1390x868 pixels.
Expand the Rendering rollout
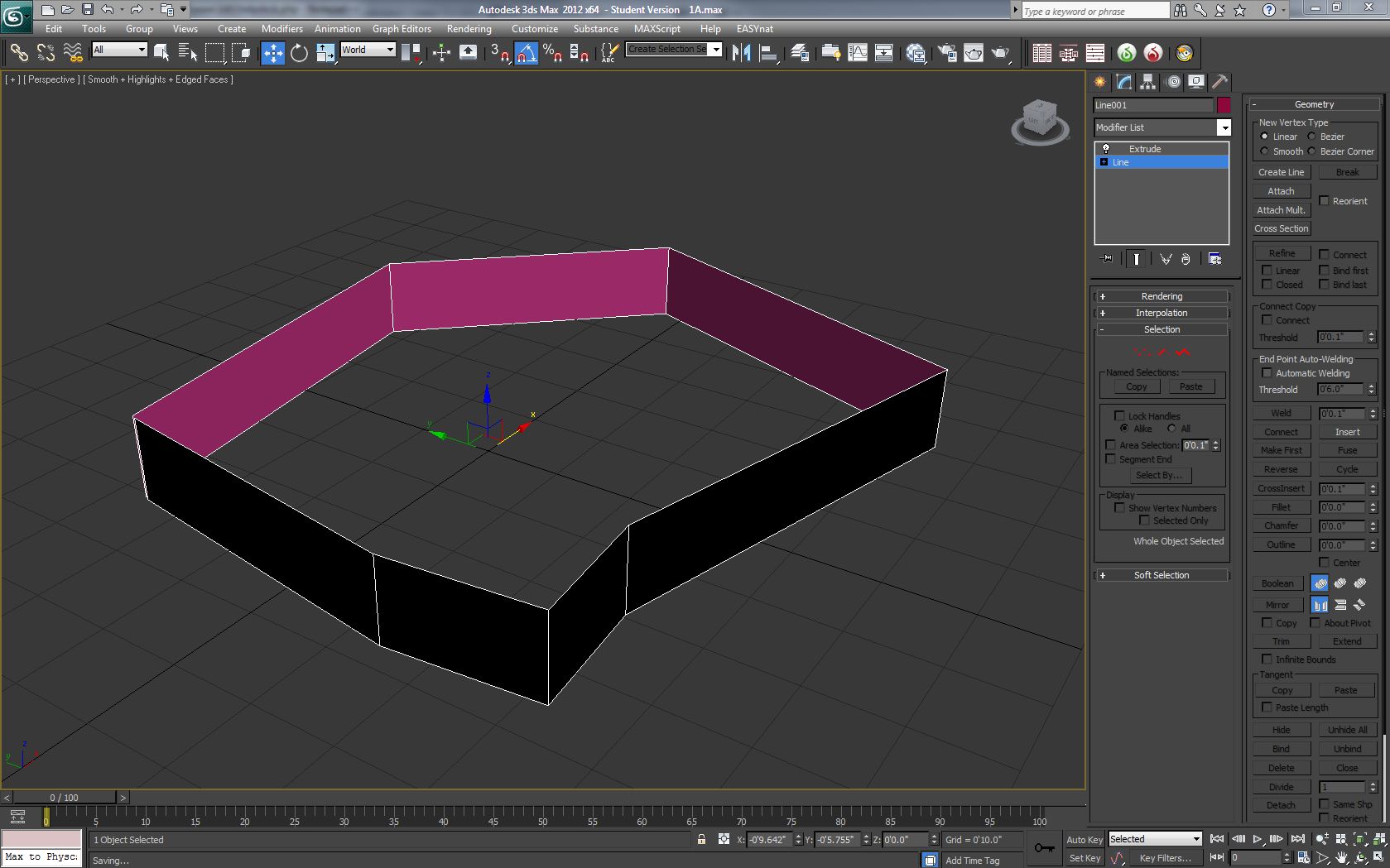(x=1161, y=296)
